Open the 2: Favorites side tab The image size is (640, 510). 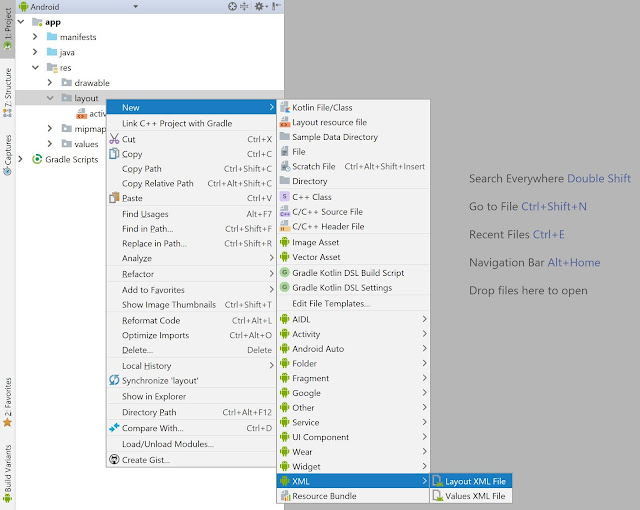tap(7, 402)
